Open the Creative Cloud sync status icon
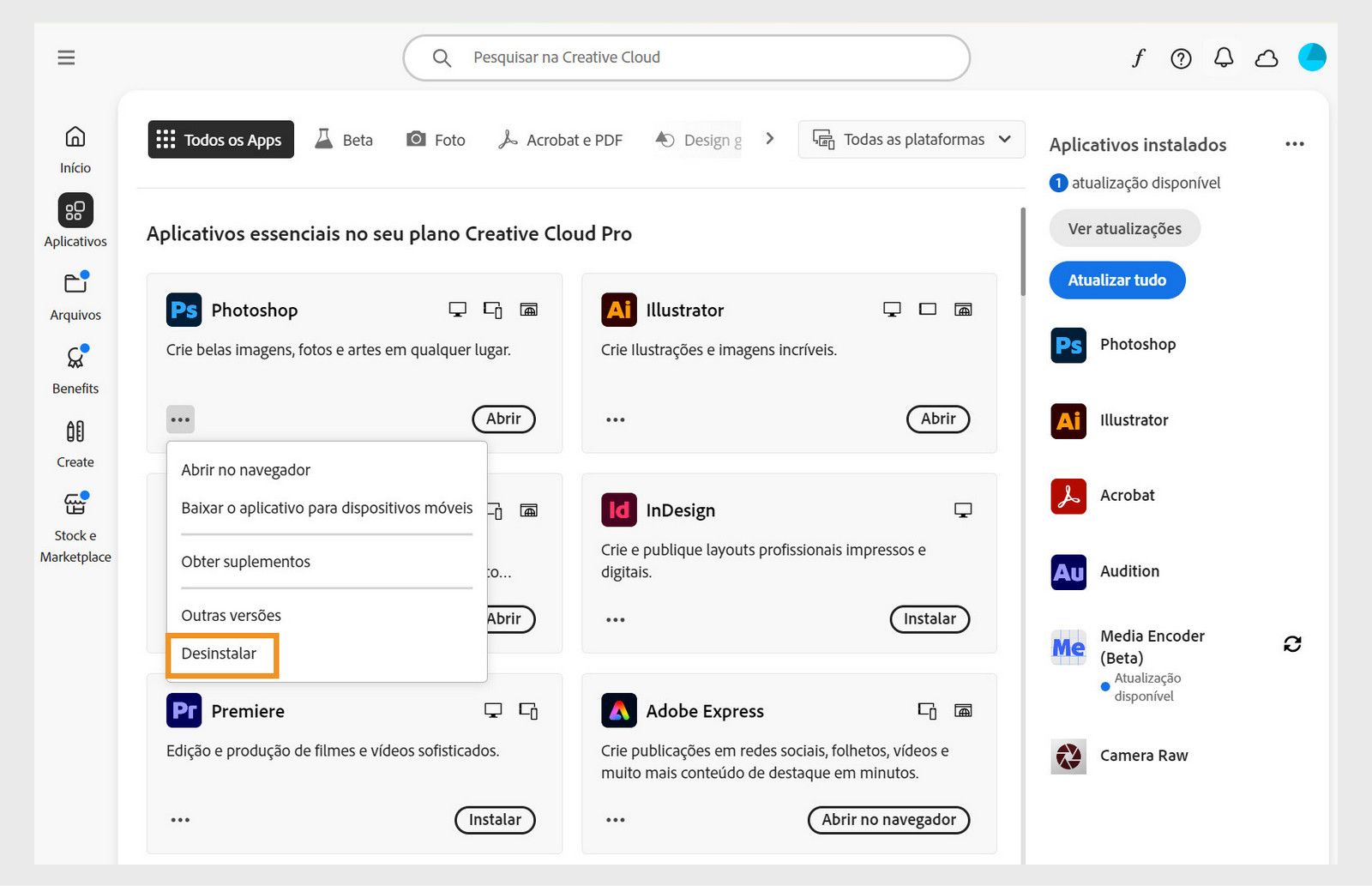The image size is (1372, 886). (1267, 57)
